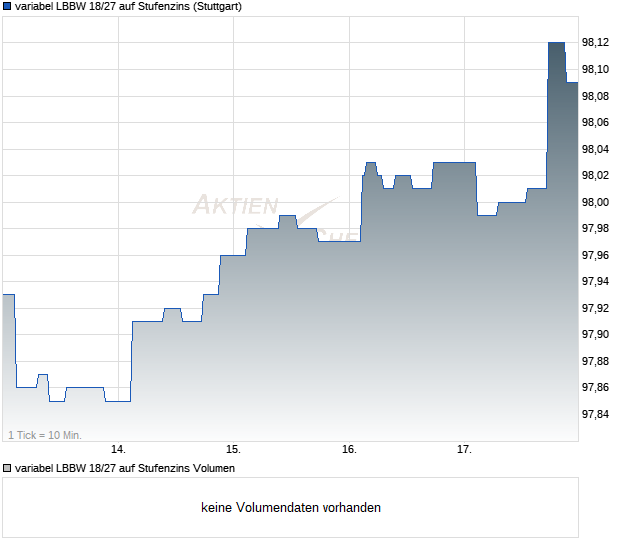Image resolution: width=620 pixels, height=546 pixels.
Task: Click the '14.' date label on the x-axis
Action: point(118,449)
